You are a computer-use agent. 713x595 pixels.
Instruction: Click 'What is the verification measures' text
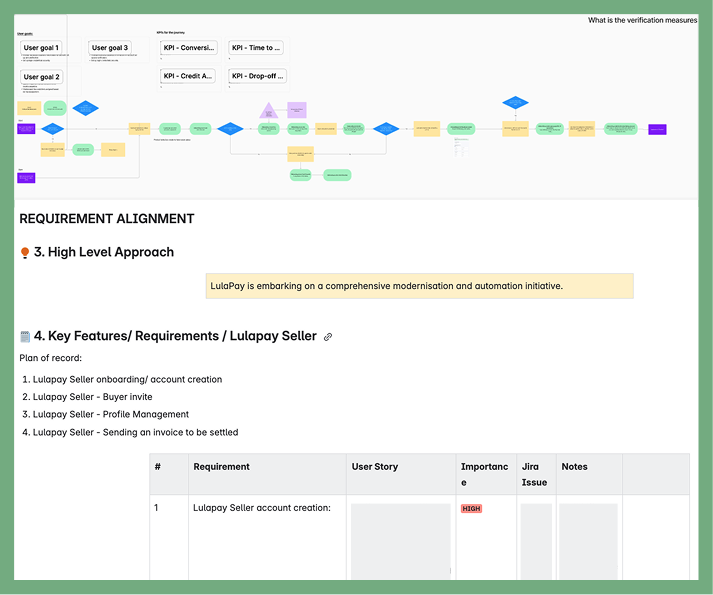click(643, 20)
